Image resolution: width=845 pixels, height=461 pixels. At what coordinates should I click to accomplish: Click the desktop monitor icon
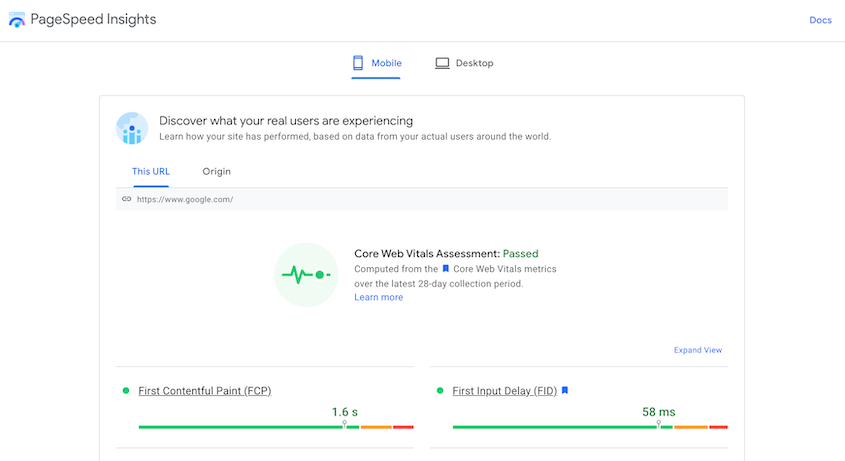[442, 63]
